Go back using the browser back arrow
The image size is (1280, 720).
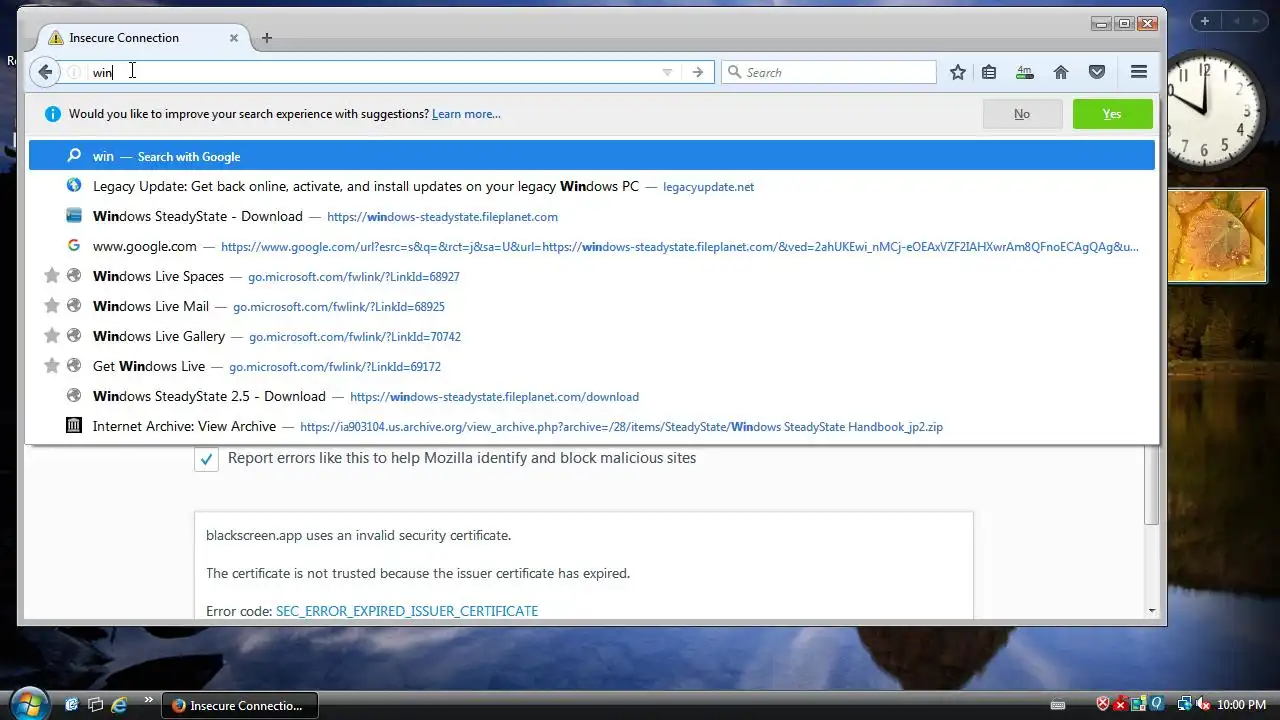tap(44, 72)
